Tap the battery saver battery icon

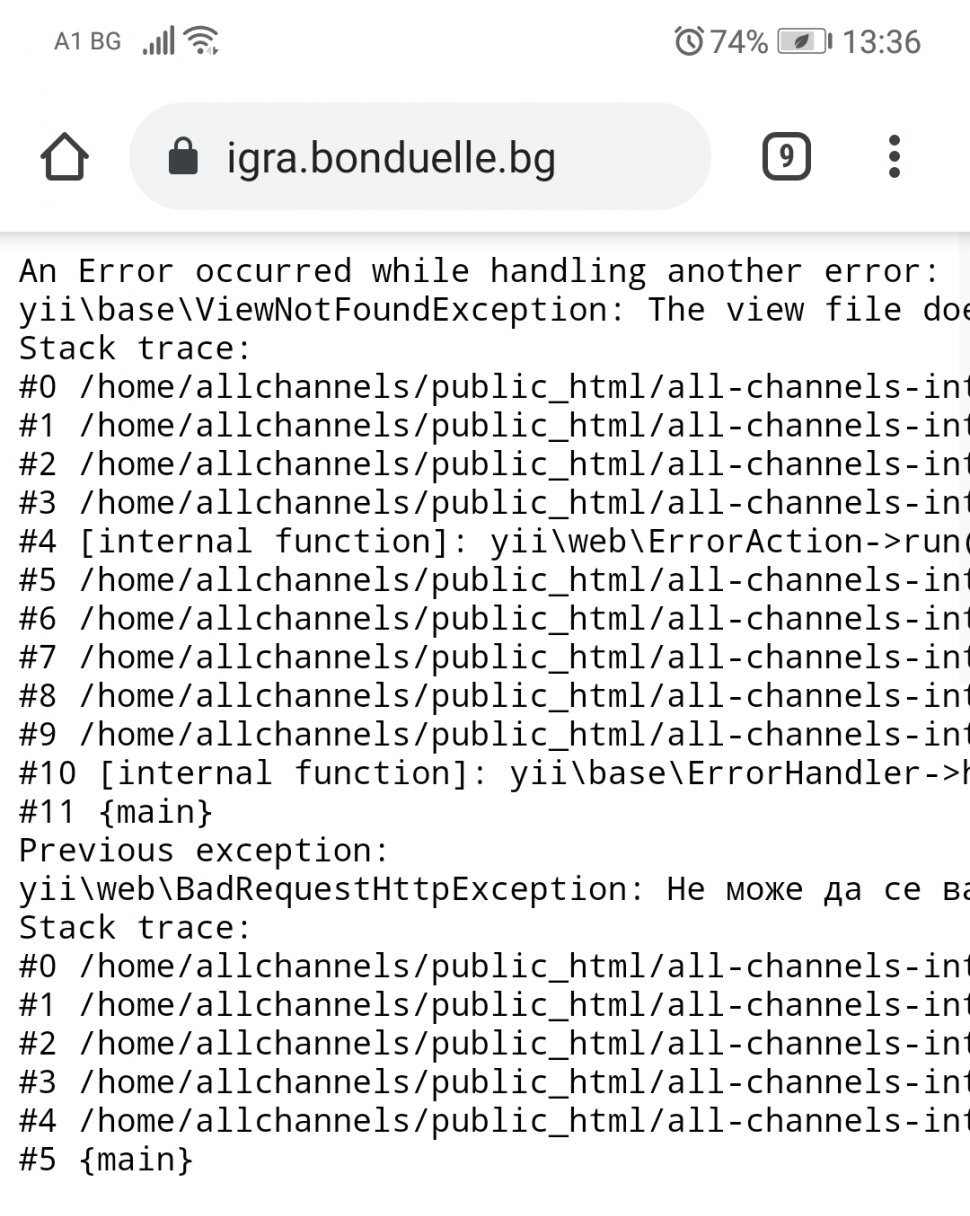pos(804,41)
